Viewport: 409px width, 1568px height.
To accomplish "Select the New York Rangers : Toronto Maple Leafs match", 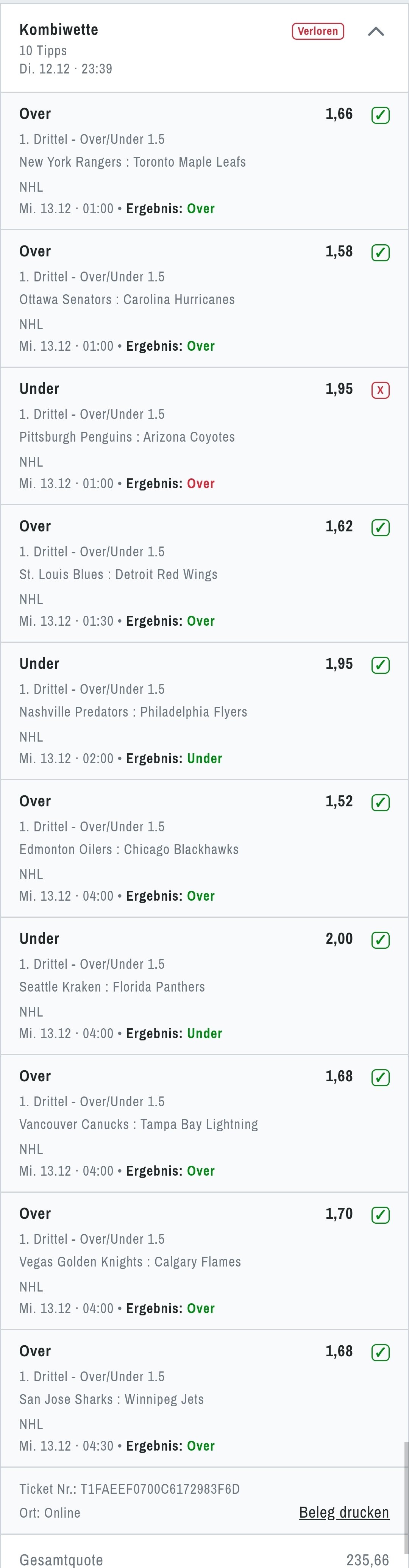I will [x=133, y=162].
